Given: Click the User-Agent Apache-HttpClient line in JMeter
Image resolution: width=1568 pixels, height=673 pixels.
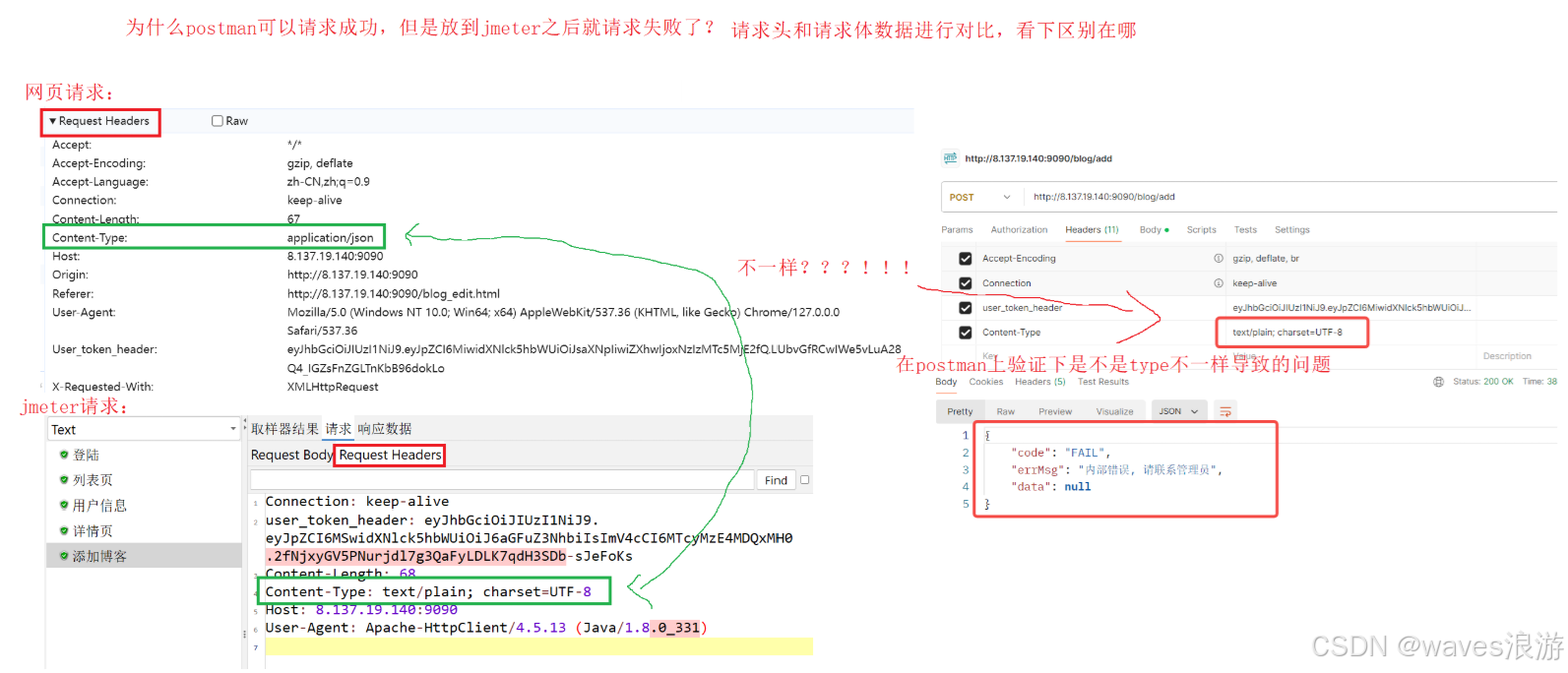Looking at the screenshot, I should click(486, 628).
